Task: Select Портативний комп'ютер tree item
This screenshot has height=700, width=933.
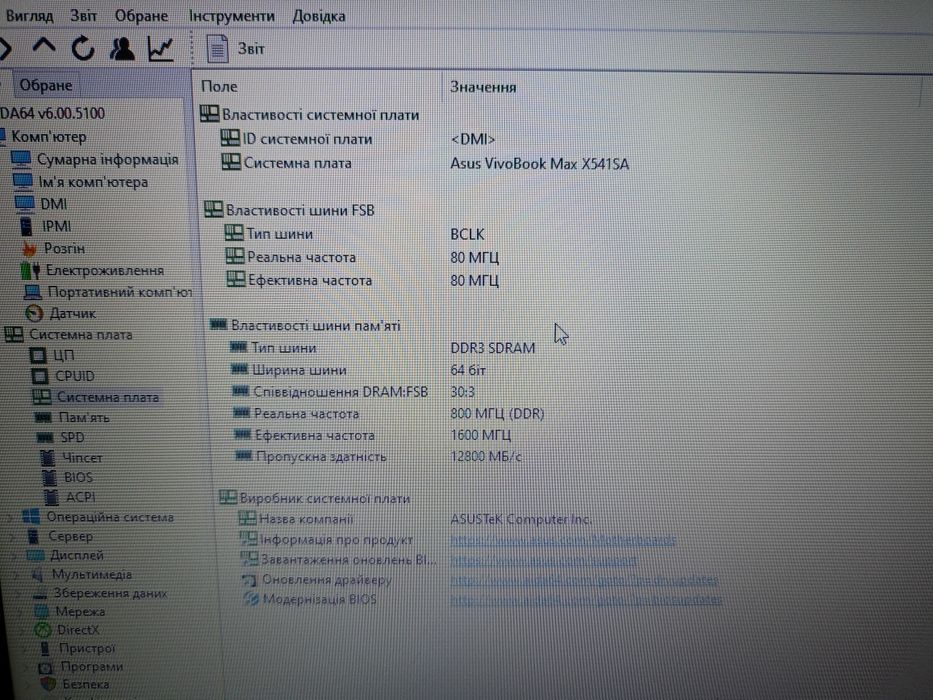Action: coord(119,292)
